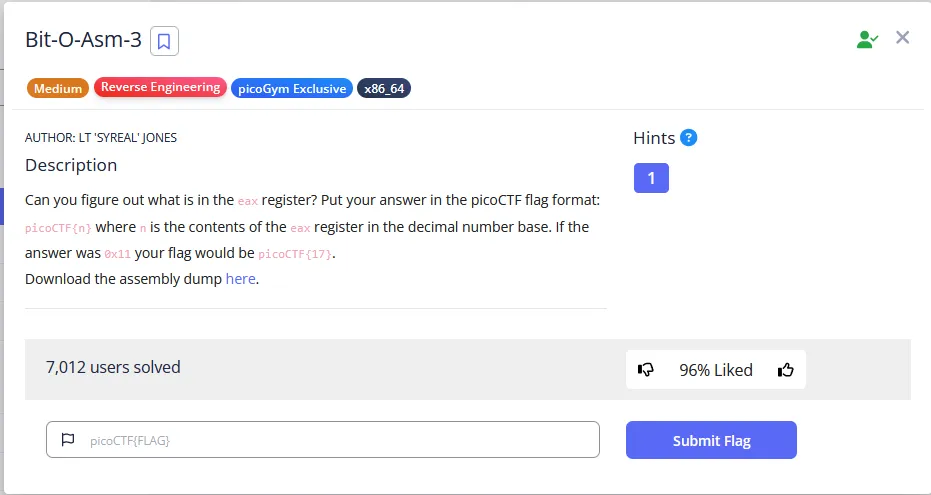931x495 pixels.
Task: Select the Medium difficulty tag
Action: tap(58, 88)
